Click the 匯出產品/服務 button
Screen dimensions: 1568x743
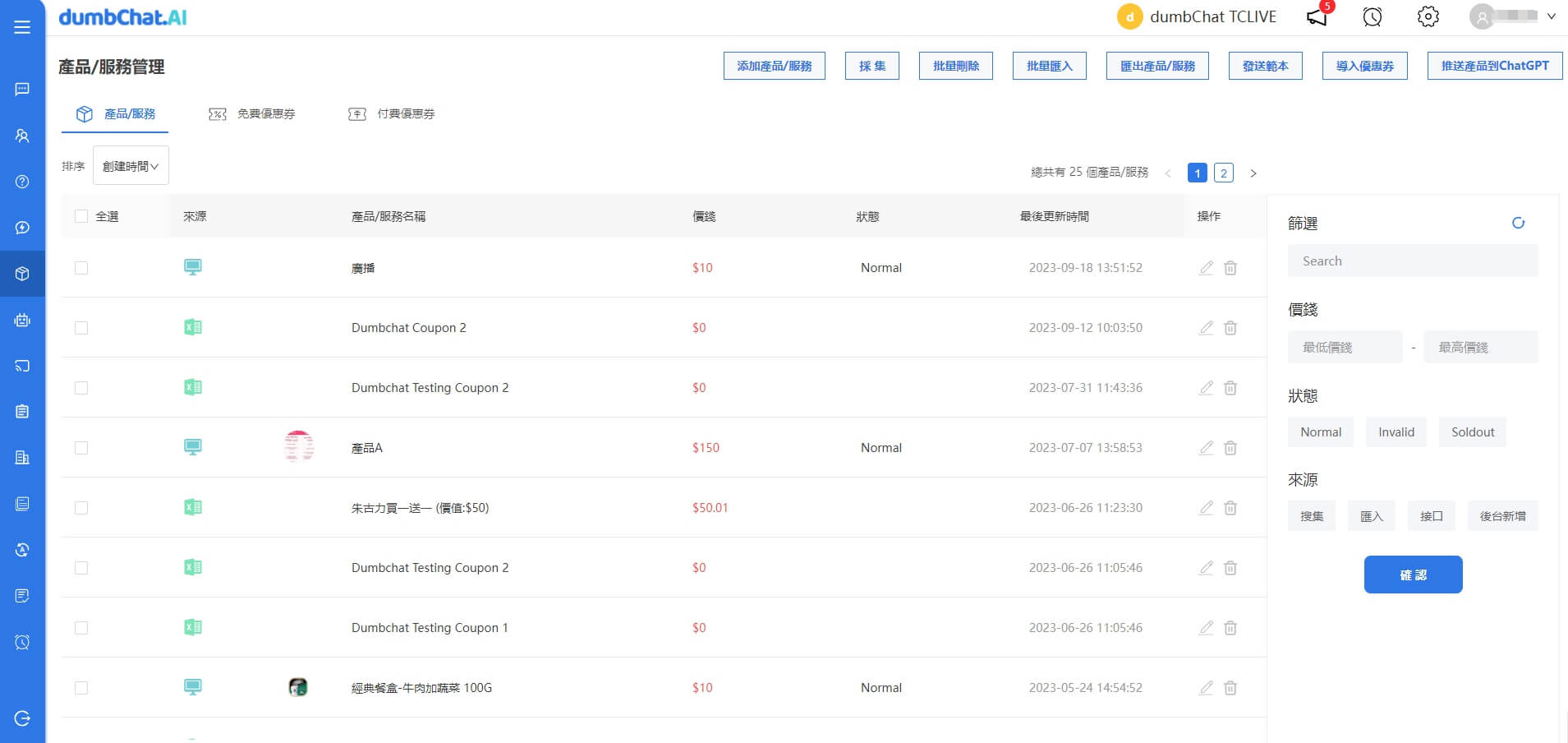tap(1158, 66)
